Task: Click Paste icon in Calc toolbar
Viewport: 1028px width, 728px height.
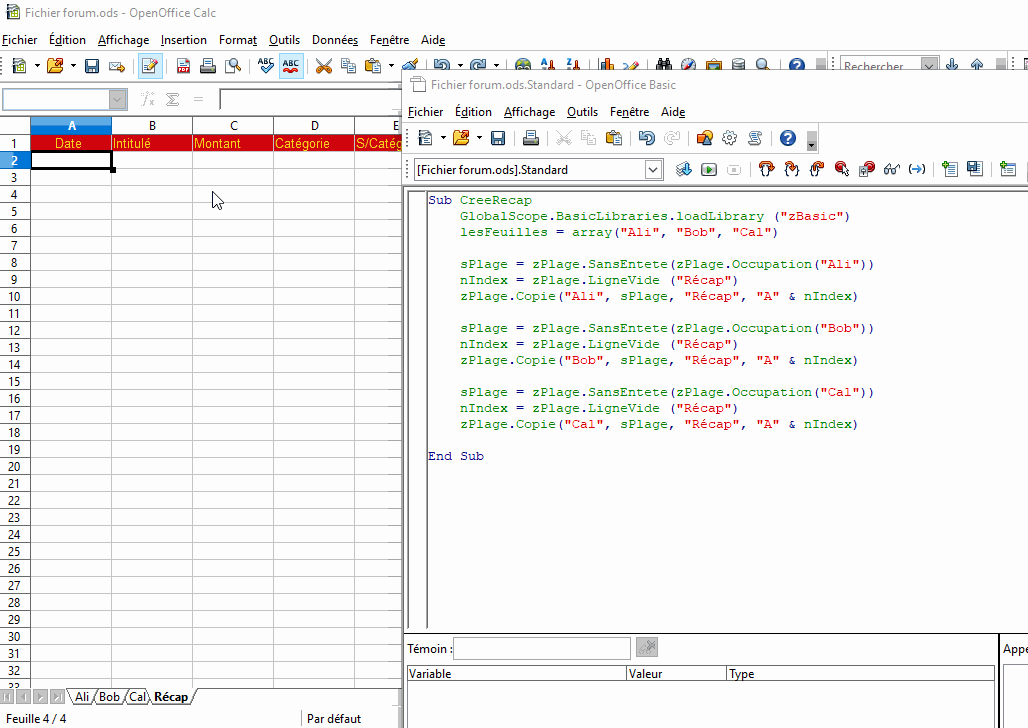Action: coord(373,66)
